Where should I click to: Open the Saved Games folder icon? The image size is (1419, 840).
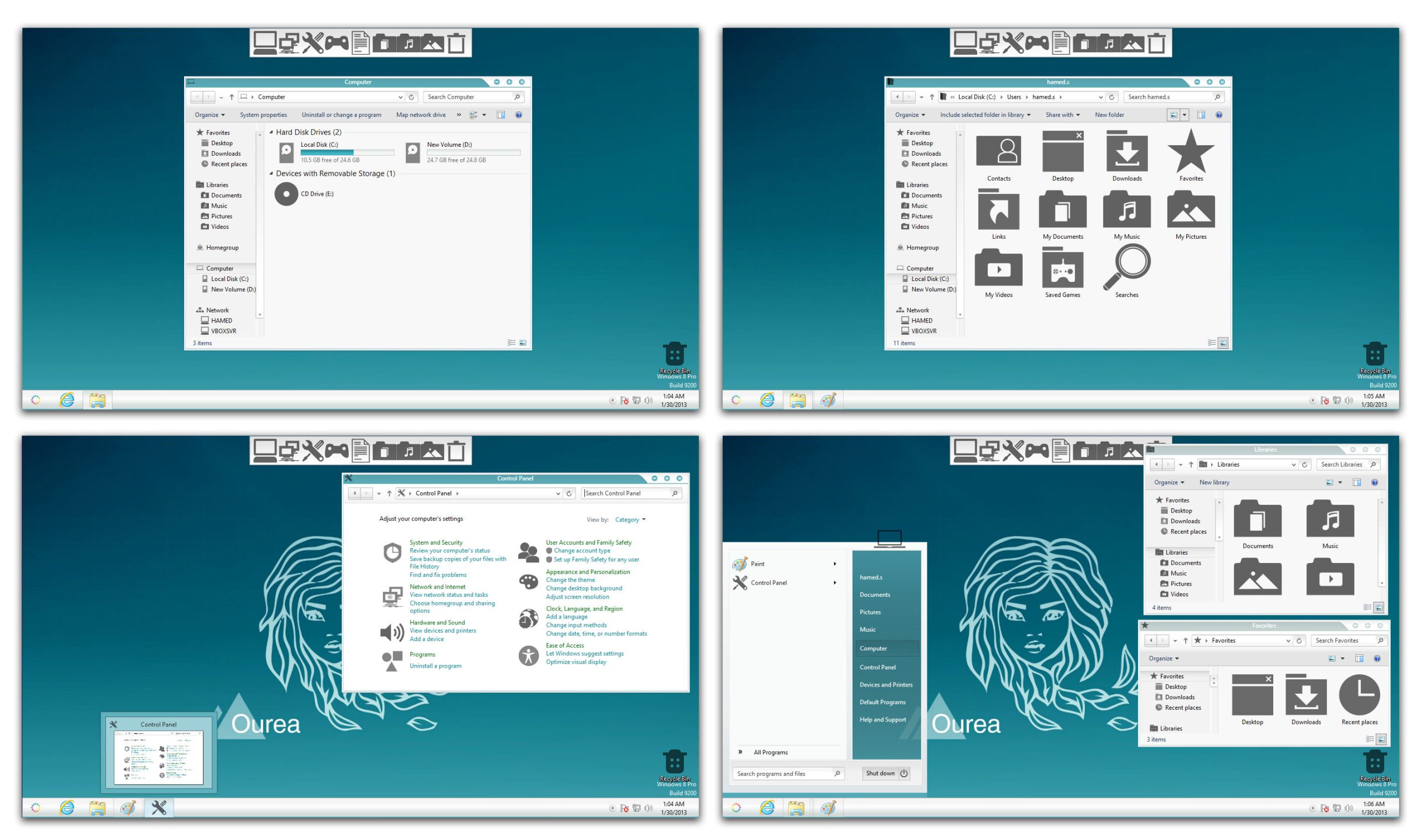[x=1062, y=270]
